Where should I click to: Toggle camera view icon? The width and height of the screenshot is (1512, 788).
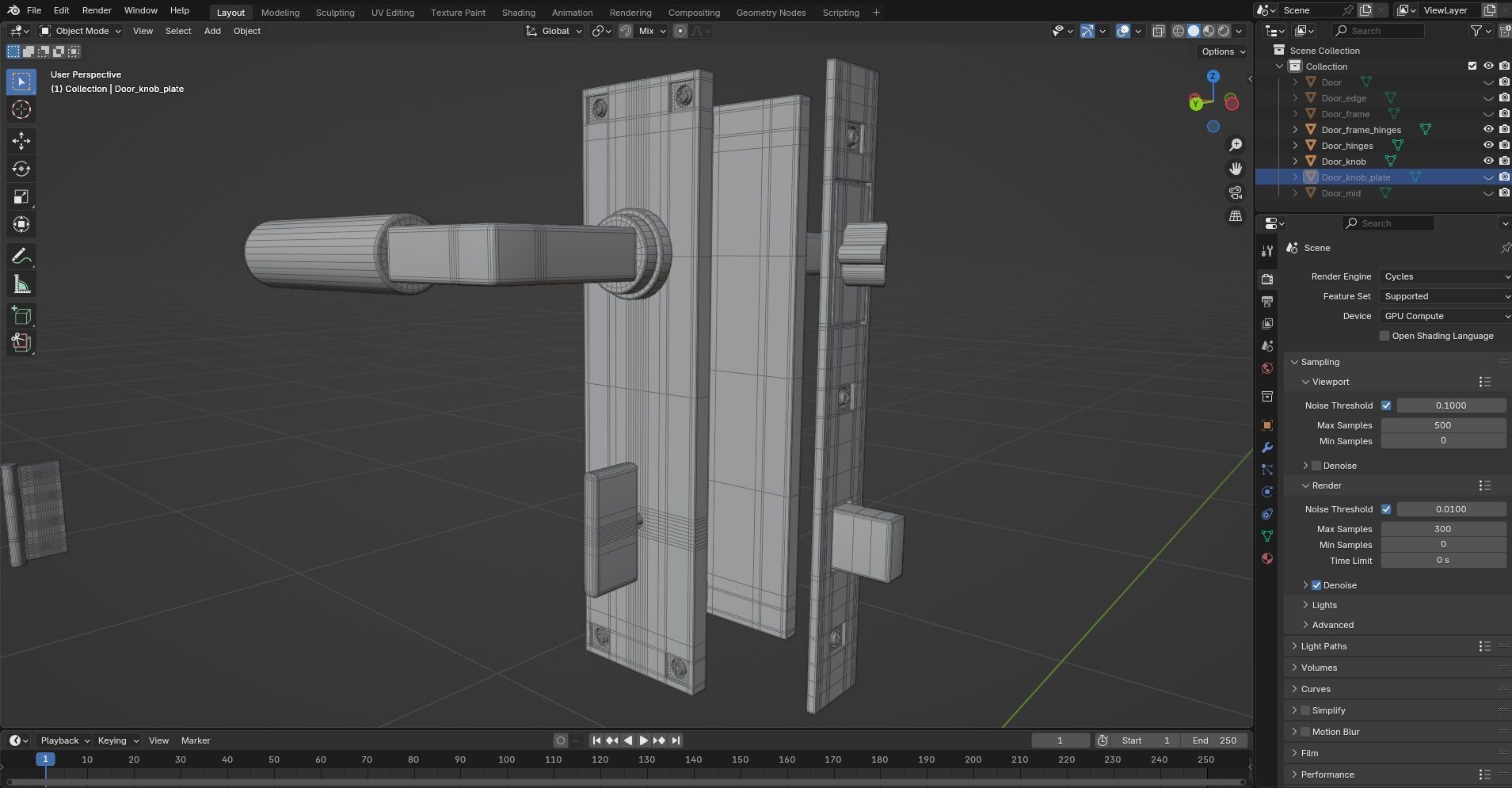click(x=1236, y=192)
